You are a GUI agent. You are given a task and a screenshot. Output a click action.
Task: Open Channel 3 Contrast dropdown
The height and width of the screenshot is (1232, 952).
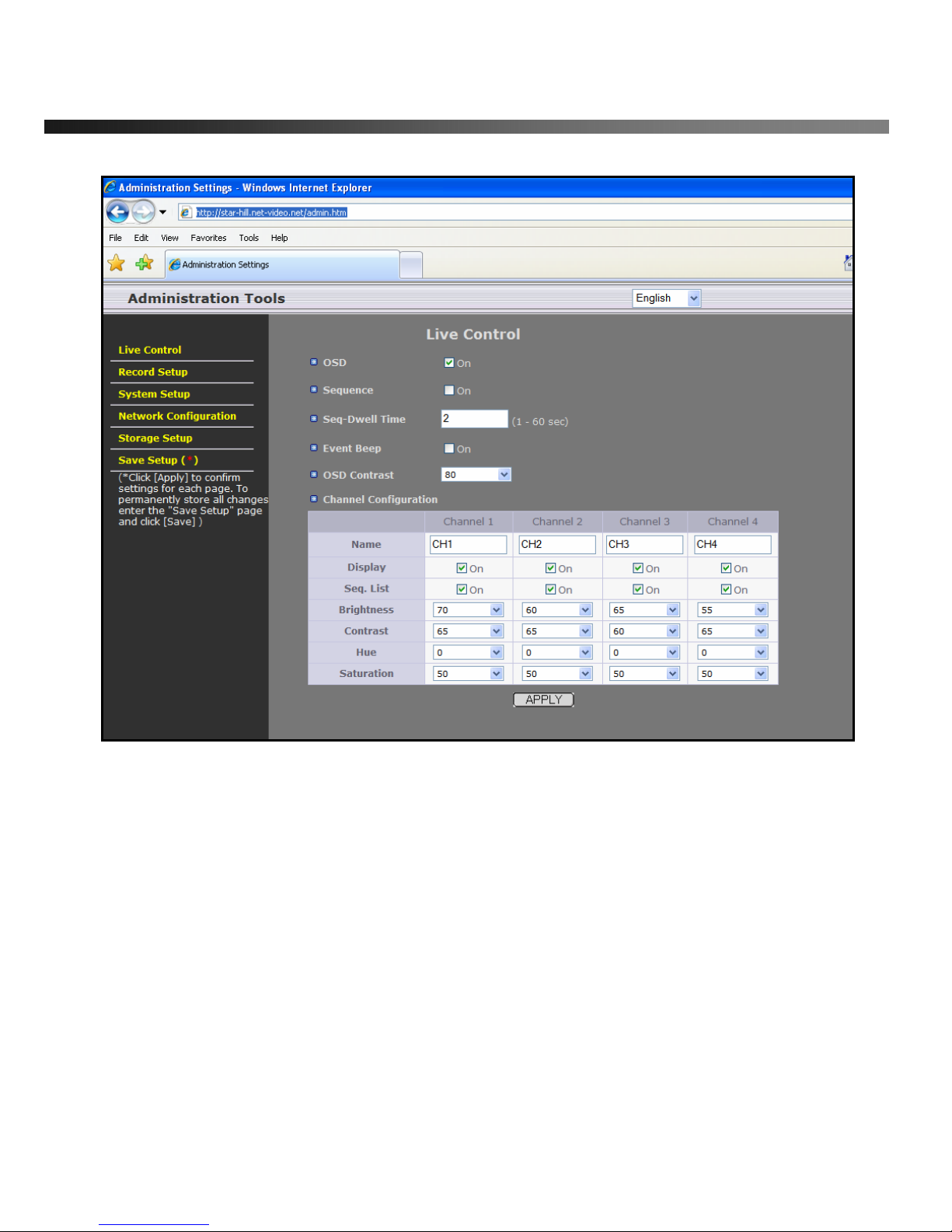pyautogui.click(x=645, y=631)
